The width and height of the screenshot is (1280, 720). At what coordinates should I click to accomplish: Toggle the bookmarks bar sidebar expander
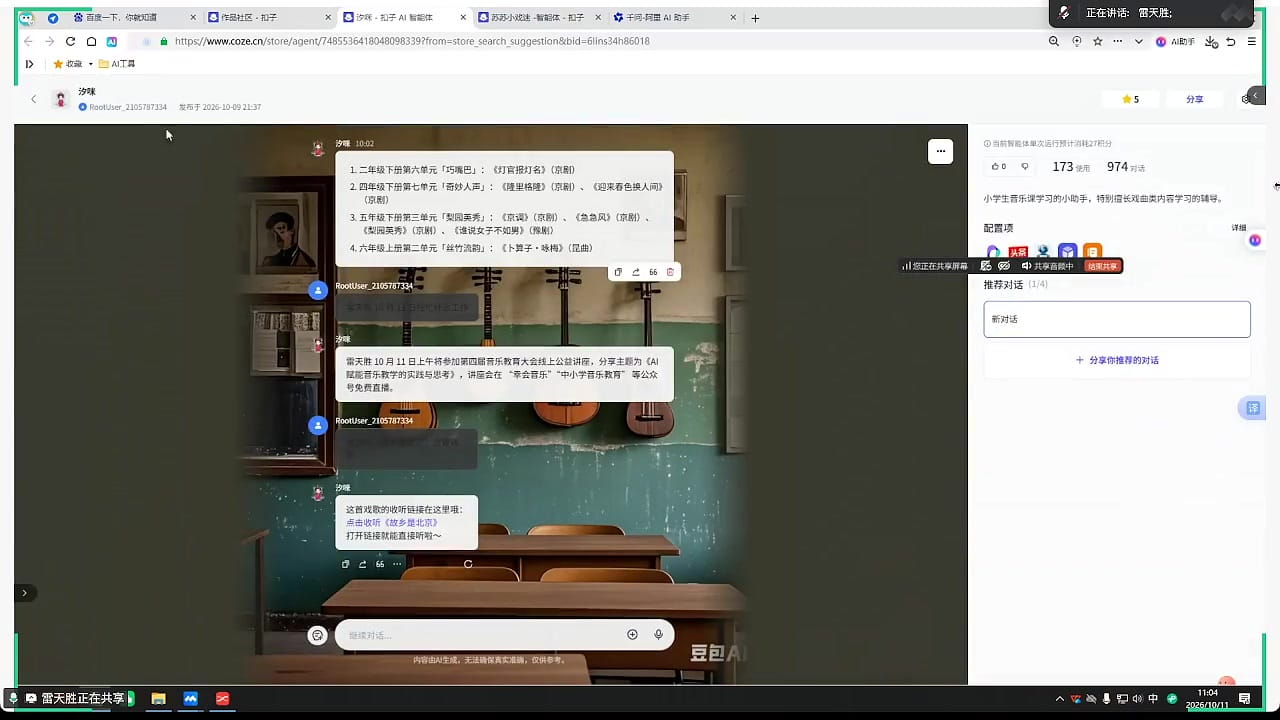(29, 64)
